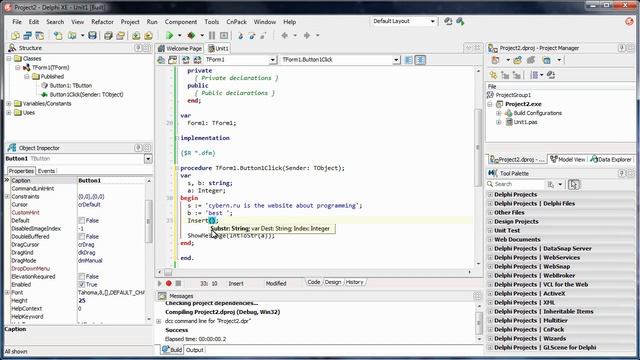Toggle code editor sync-edit button, first icon right of method dropdown

click(409, 60)
